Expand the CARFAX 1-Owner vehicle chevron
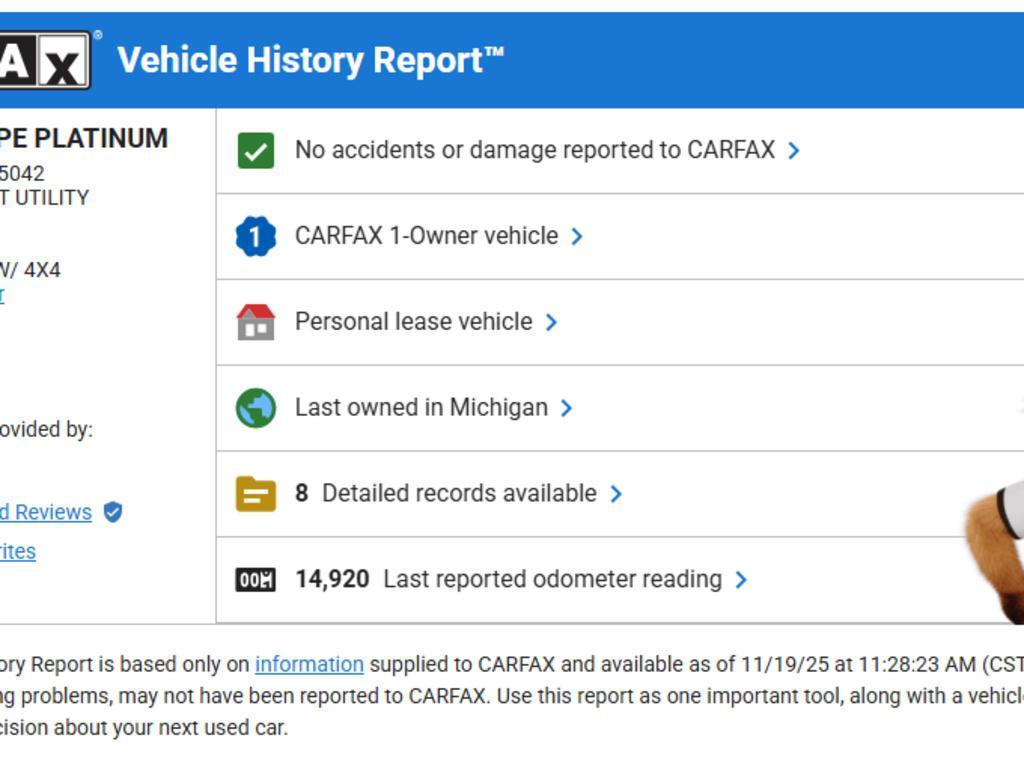The height and width of the screenshot is (768, 1024). pos(577,237)
